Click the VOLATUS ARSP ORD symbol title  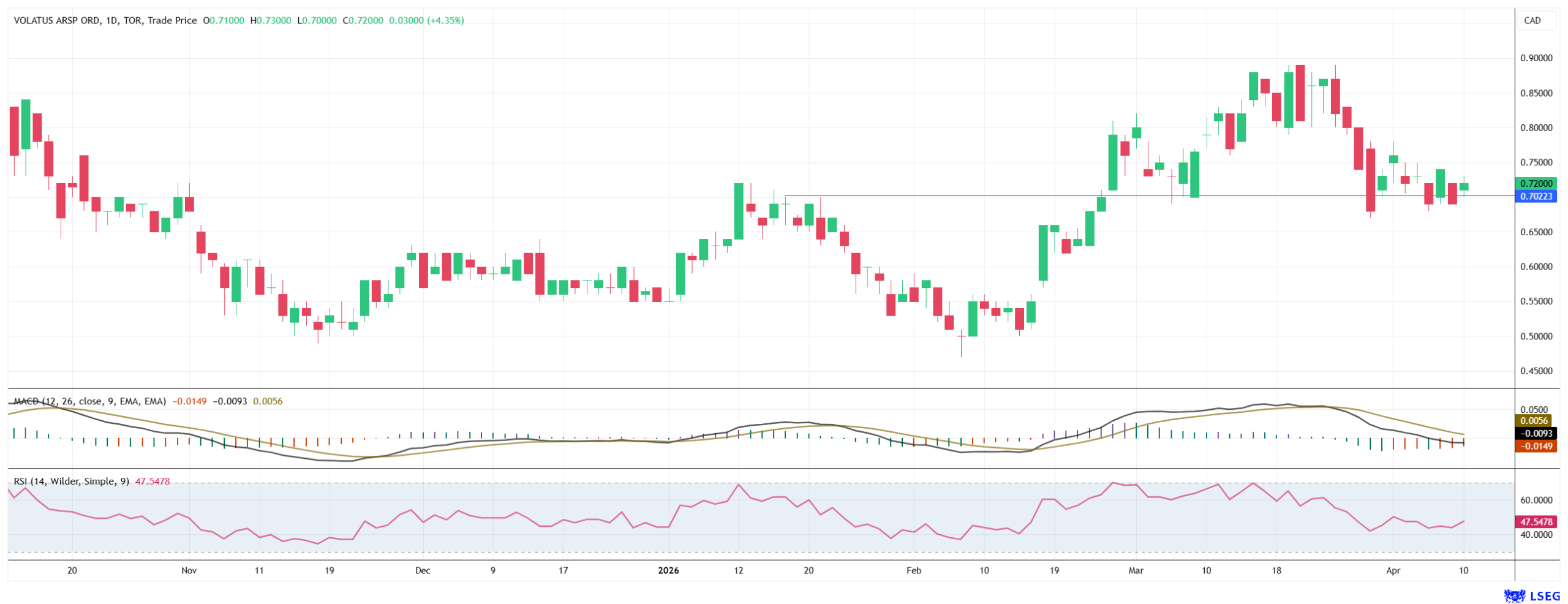[56, 20]
